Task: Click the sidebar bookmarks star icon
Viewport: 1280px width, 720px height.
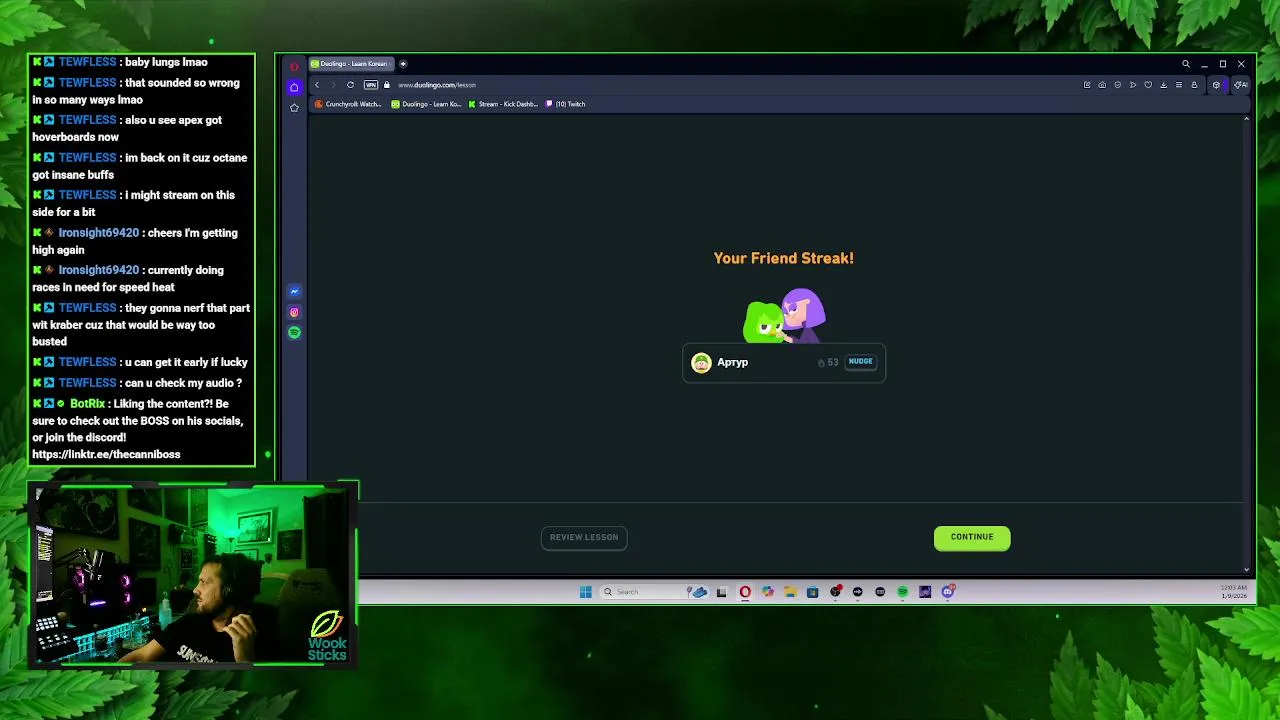Action: click(294, 107)
